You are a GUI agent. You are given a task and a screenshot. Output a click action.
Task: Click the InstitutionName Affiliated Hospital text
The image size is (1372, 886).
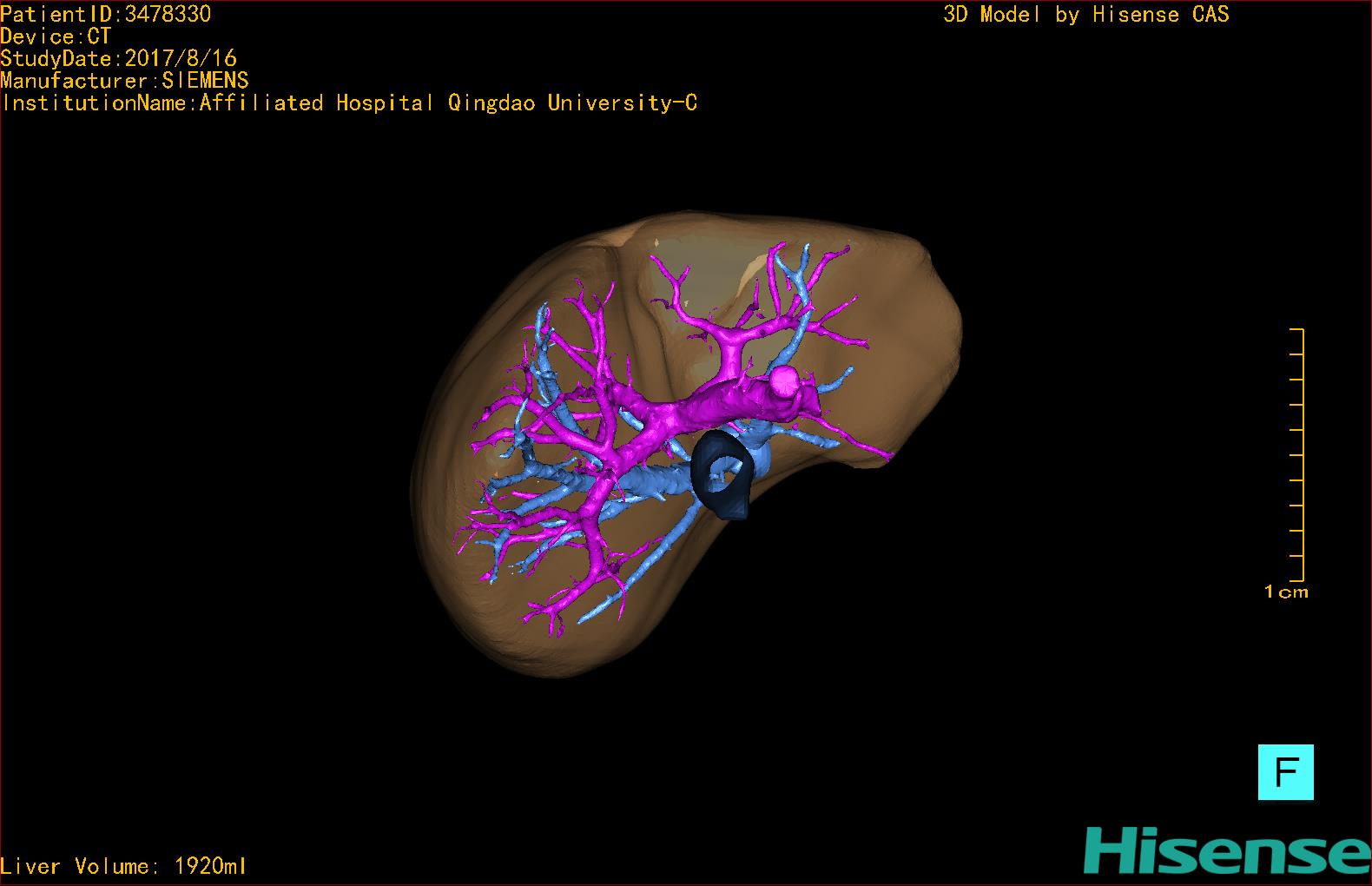click(x=349, y=103)
